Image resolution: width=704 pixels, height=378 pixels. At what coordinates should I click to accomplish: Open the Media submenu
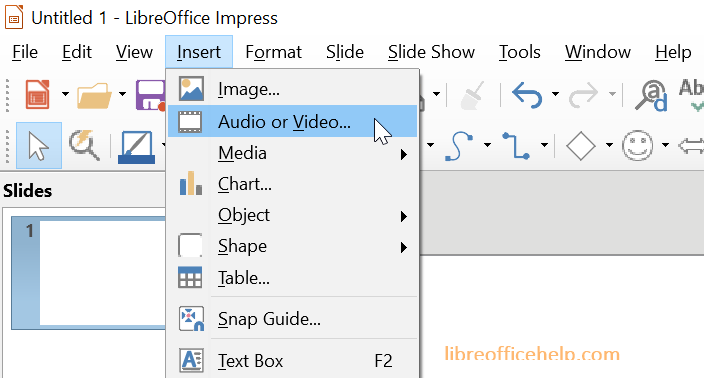(x=292, y=153)
